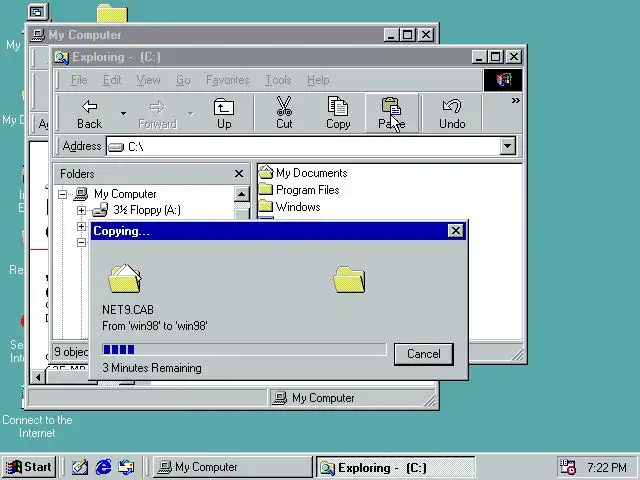
Task: Click the destination folder animation icon
Action: (349, 280)
